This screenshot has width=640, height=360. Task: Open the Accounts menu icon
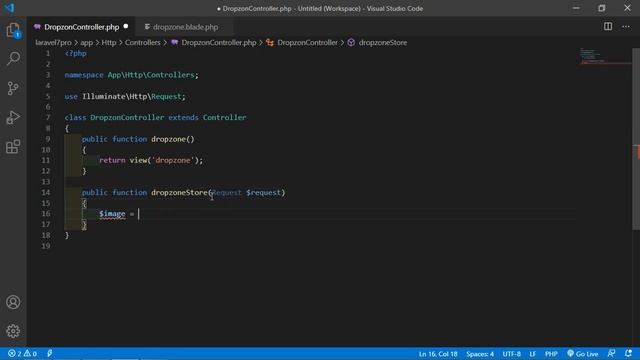coord(13,302)
